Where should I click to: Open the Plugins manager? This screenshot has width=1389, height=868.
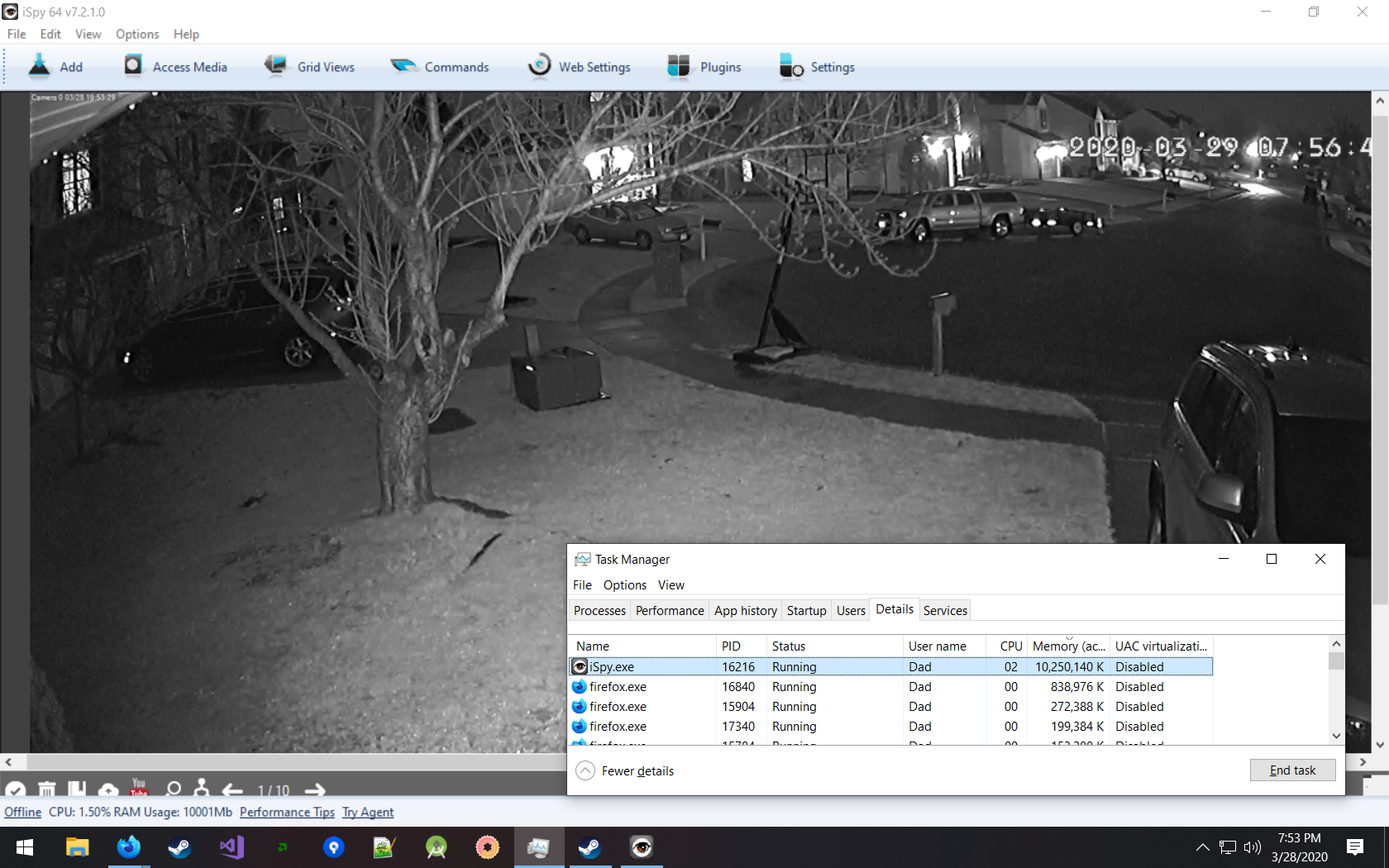click(x=704, y=66)
